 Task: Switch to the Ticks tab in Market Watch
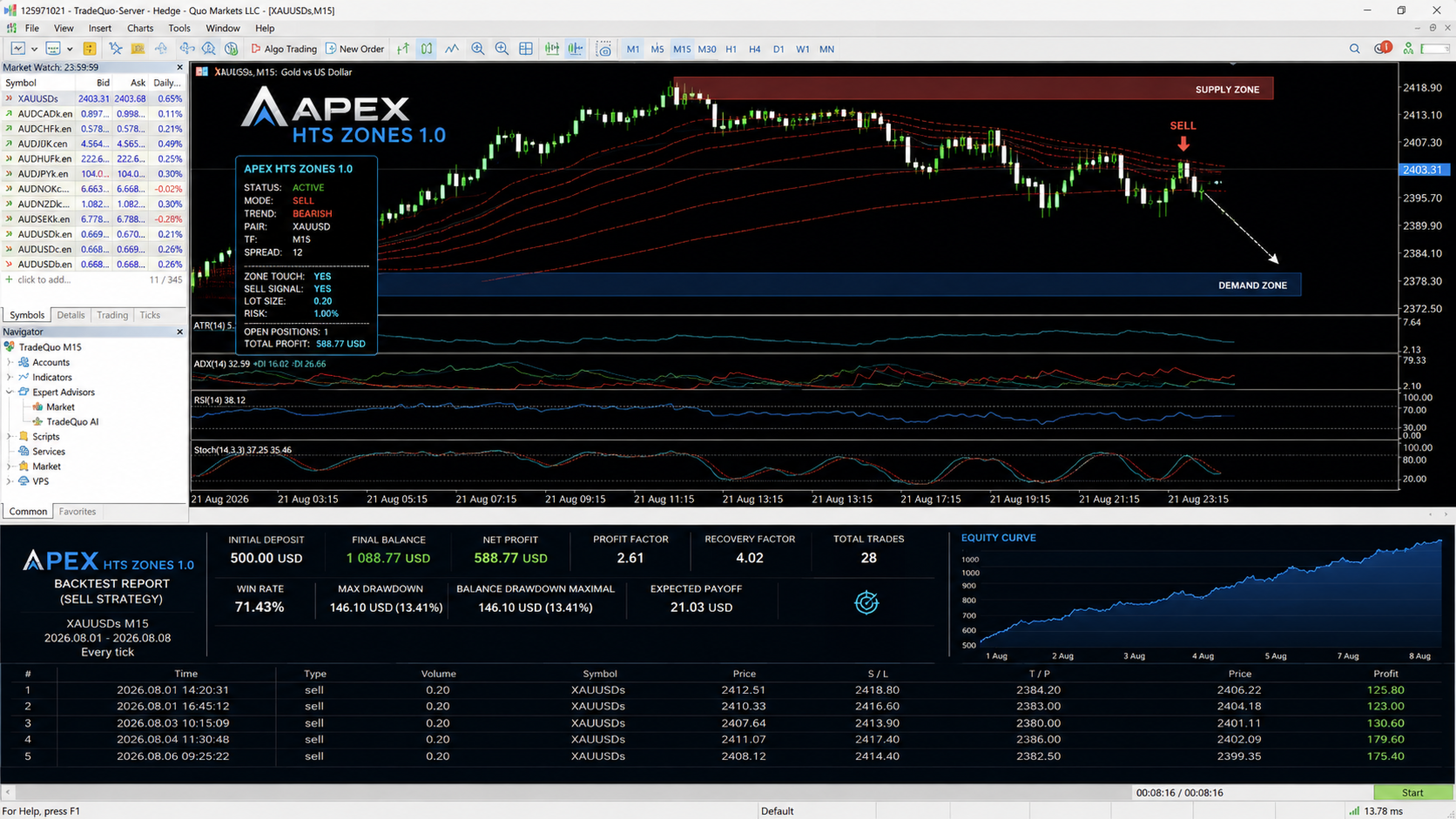click(x=150, y=315)
